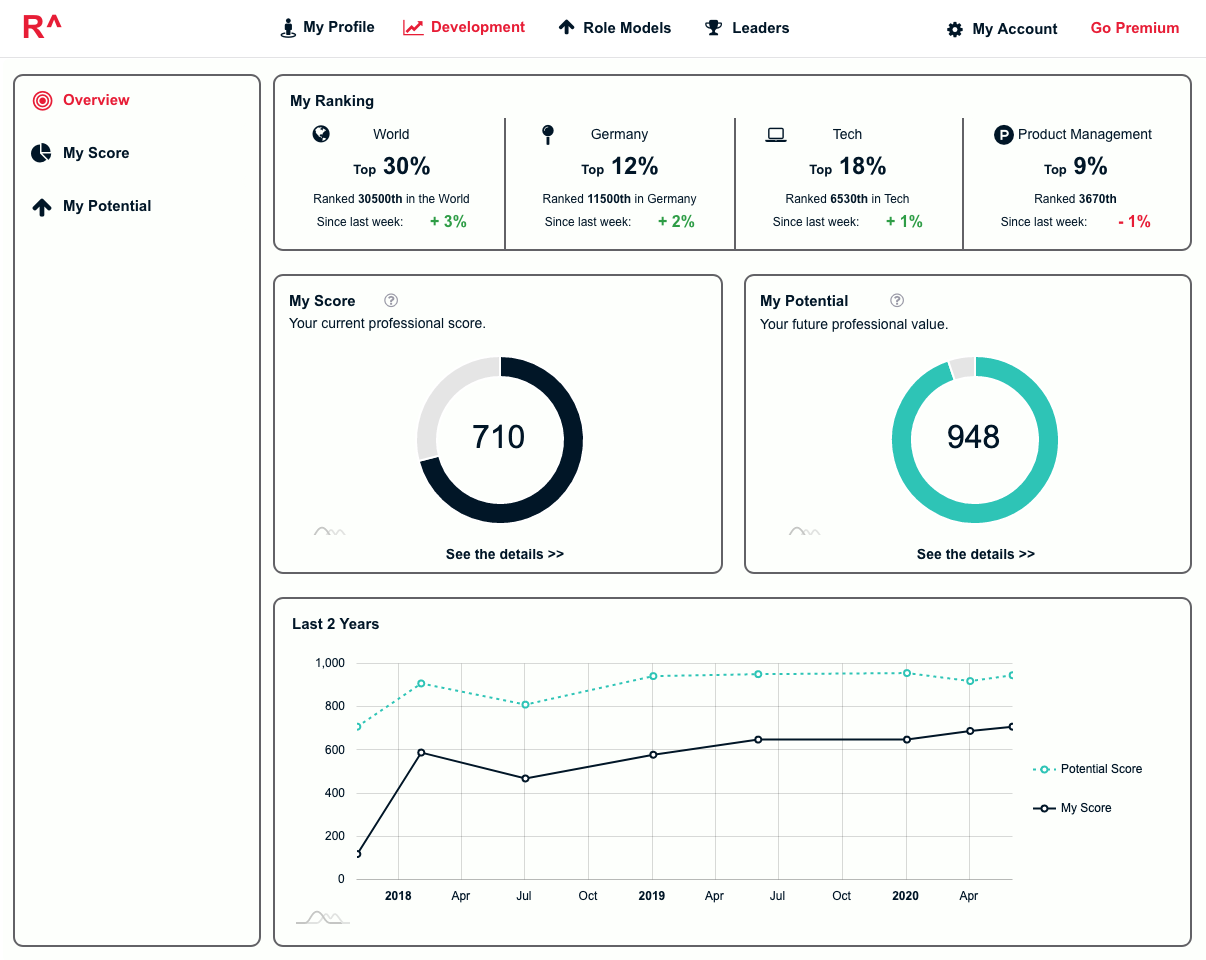Click the Leaders trophy icon

click(x=713, y=28)
